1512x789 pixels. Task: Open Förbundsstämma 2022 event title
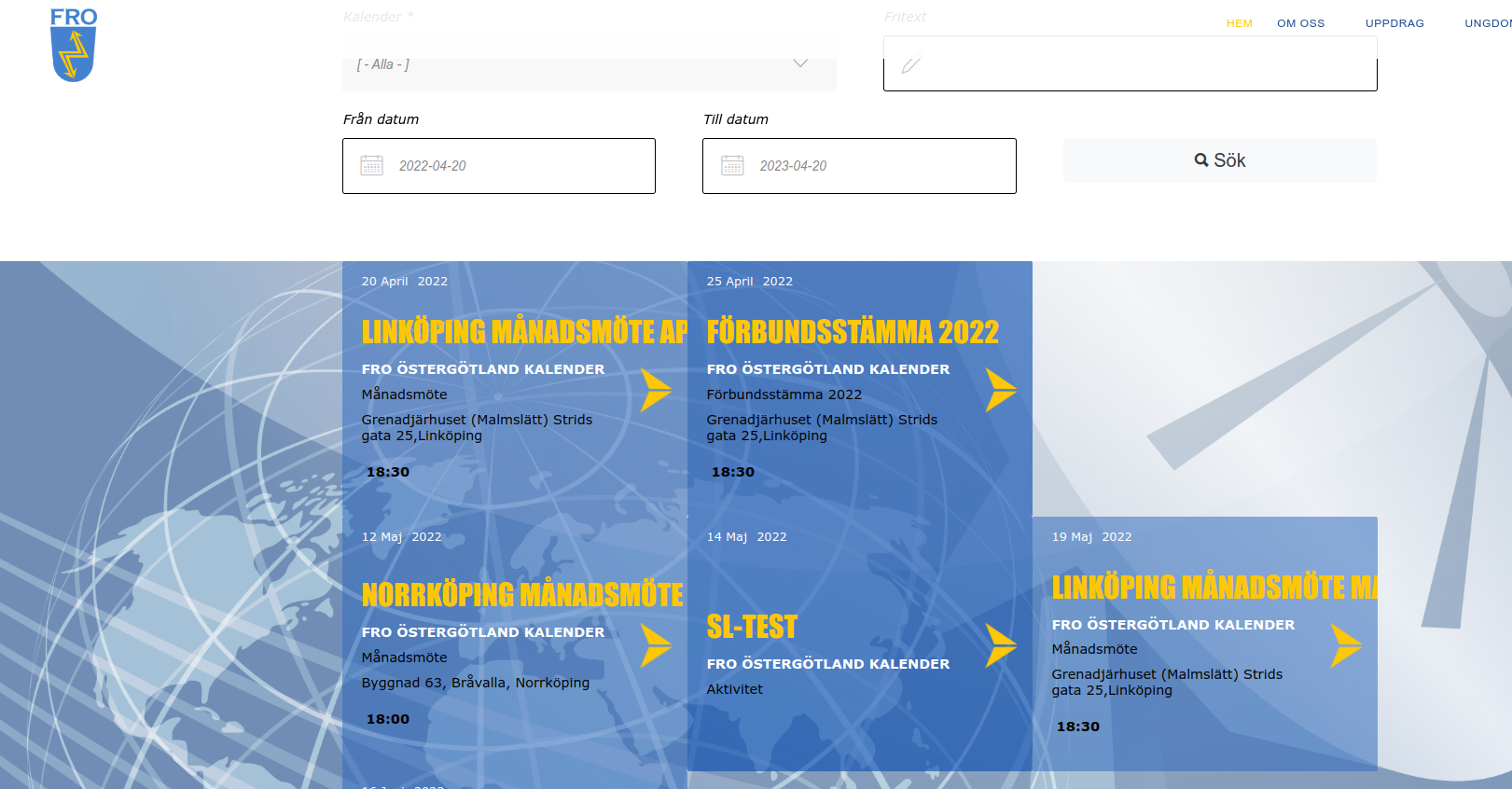(853, 332)
